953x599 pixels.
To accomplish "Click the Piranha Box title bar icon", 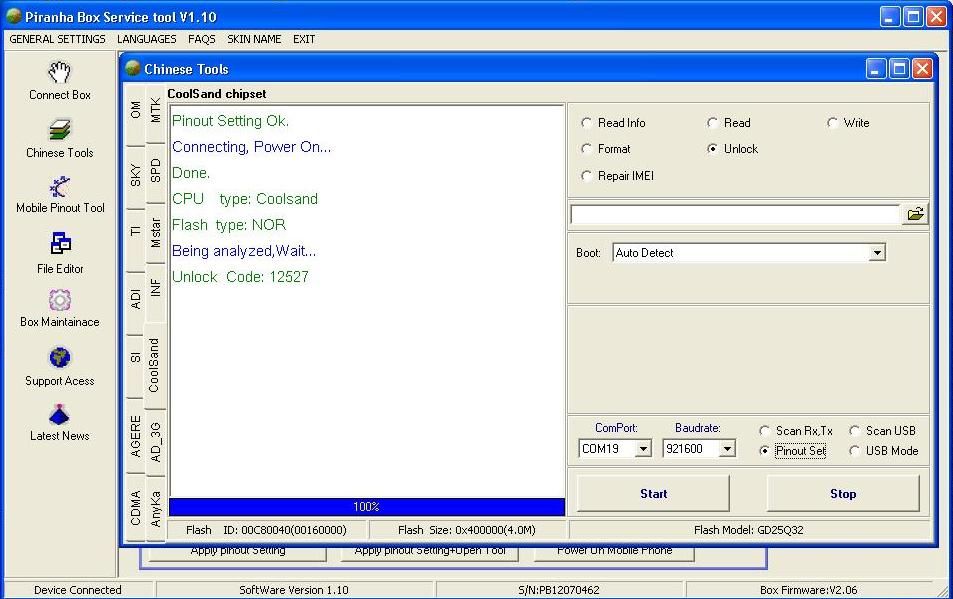I will click(13, 16).
